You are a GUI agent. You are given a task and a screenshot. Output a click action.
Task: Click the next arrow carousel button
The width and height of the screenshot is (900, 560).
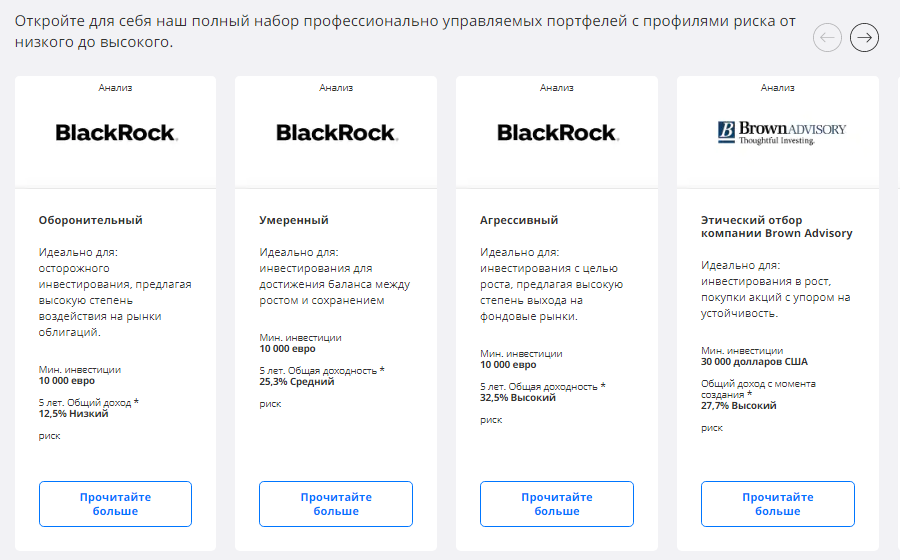pos(864,37)
